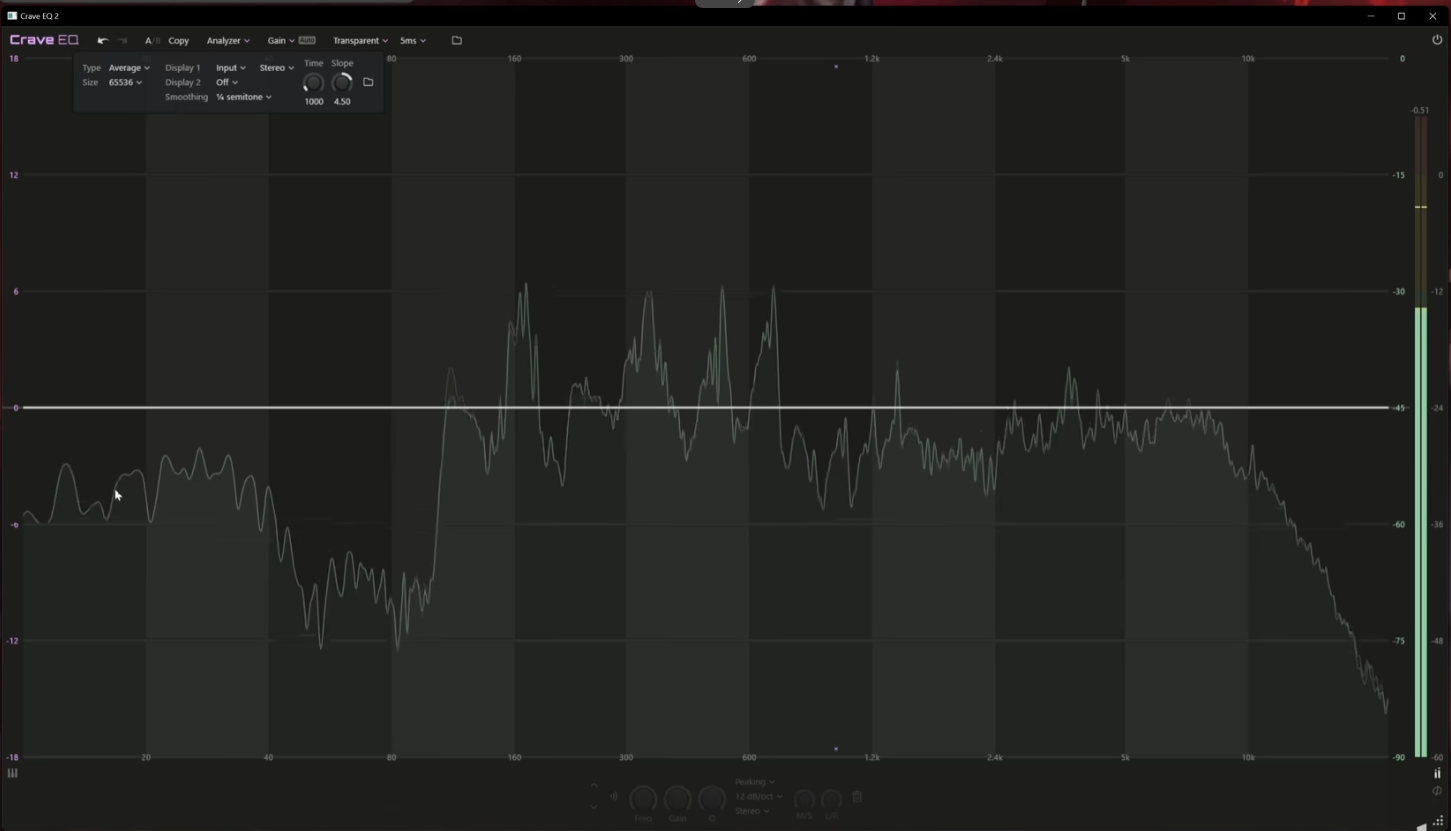
Task: Click the Slope value 4.50
Action: tap(342, 102)
